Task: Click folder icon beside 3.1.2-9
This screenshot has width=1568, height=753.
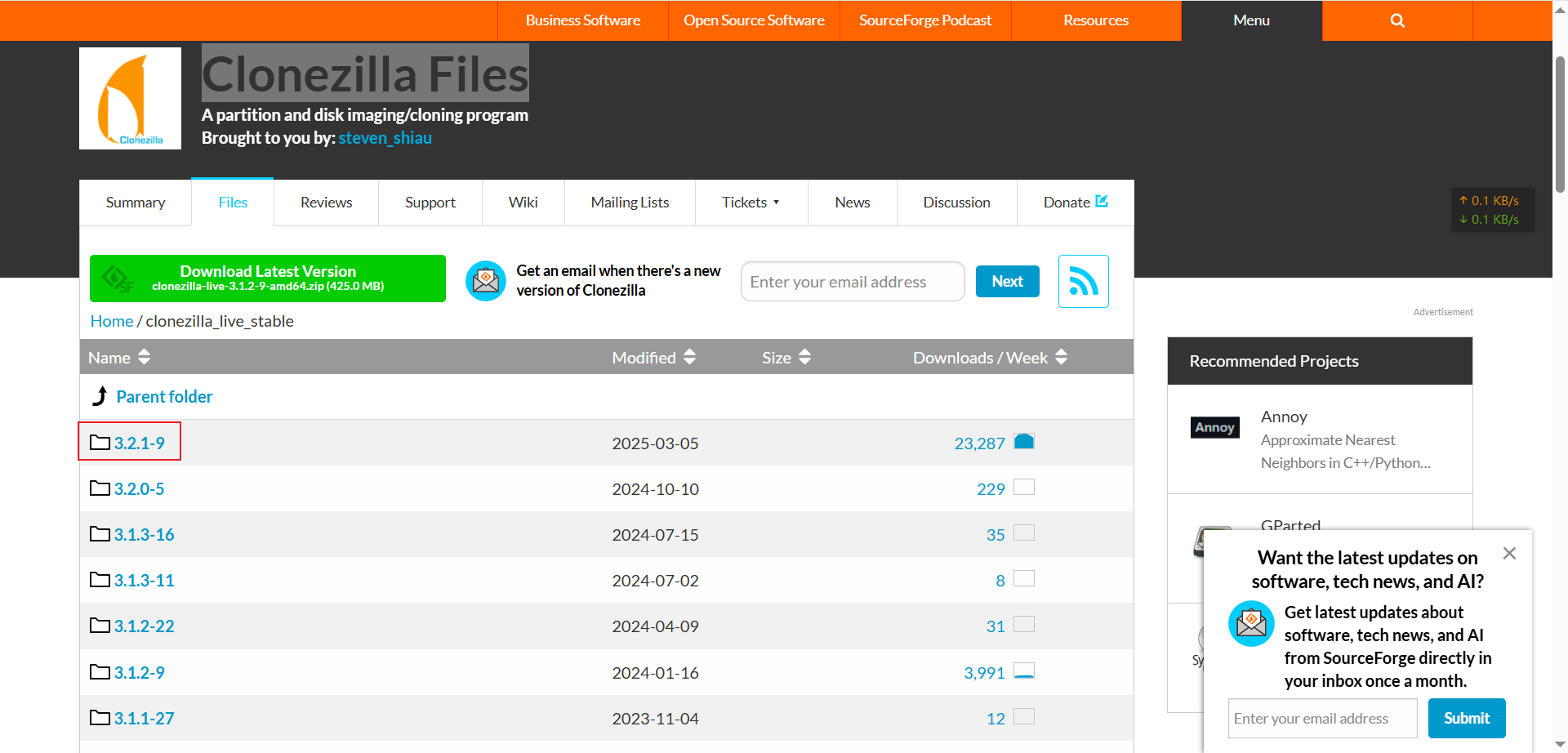Action: pyautogui.click(x=100, y=672)
